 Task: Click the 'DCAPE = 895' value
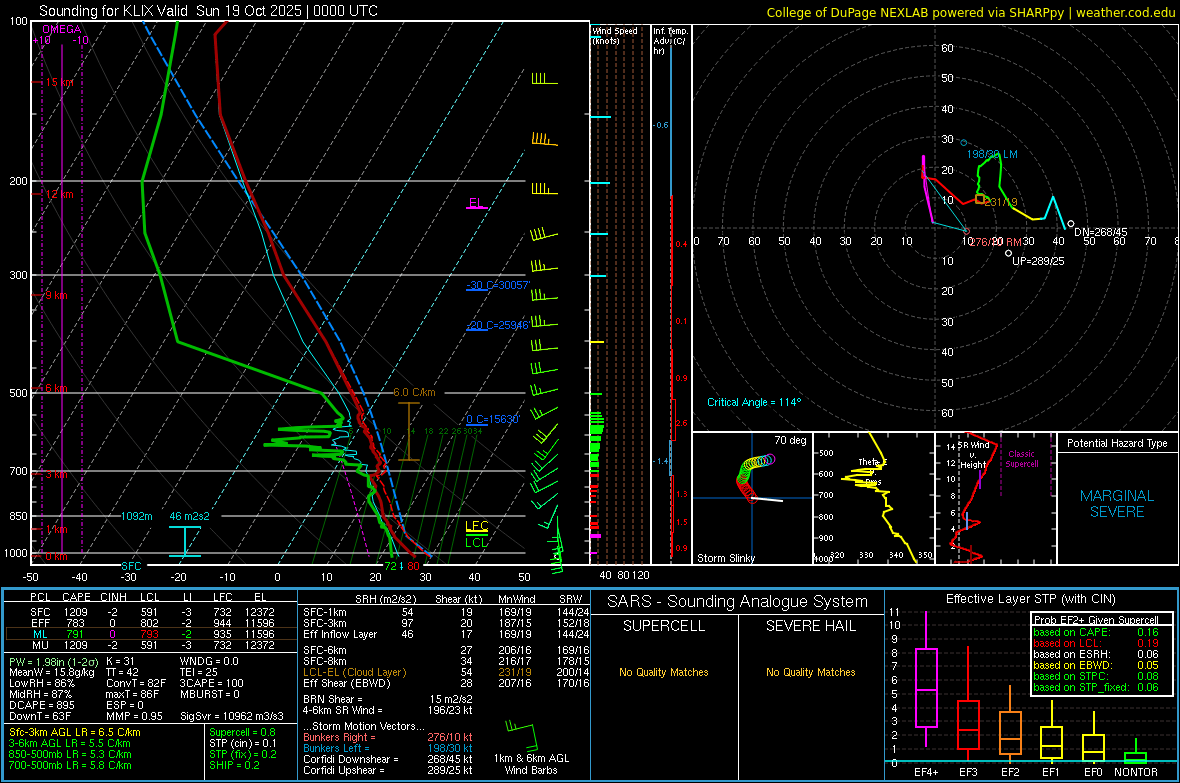click(x=42, y=705)
